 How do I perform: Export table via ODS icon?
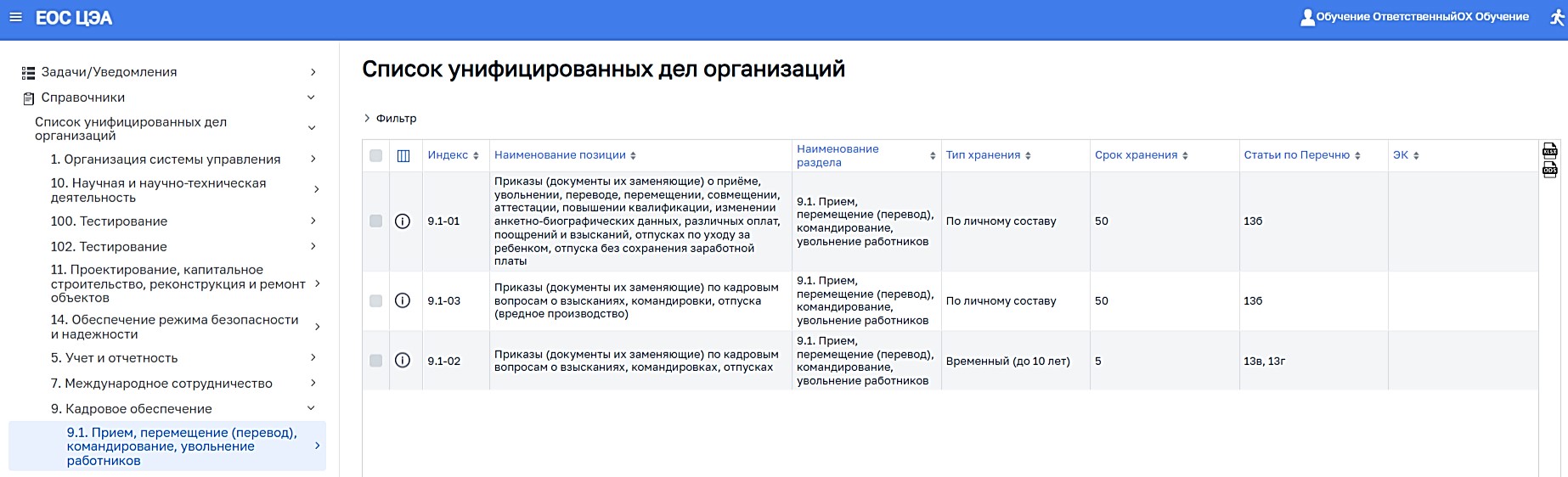[x=1549, y=170]
